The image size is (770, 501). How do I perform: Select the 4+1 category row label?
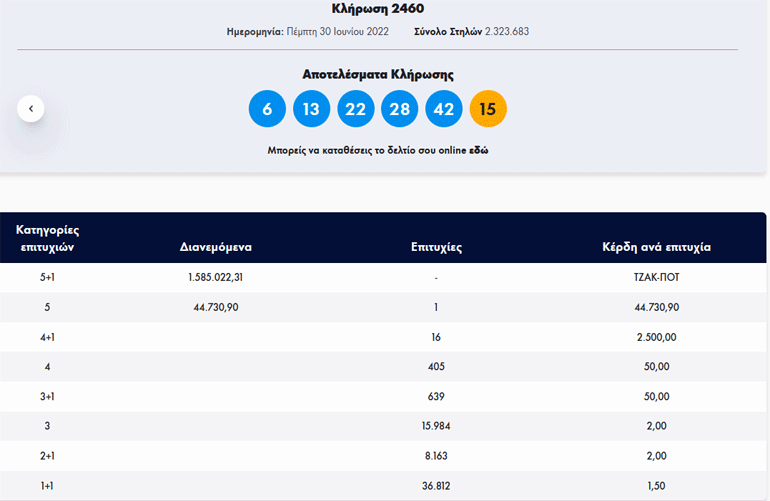pos(46,337)
